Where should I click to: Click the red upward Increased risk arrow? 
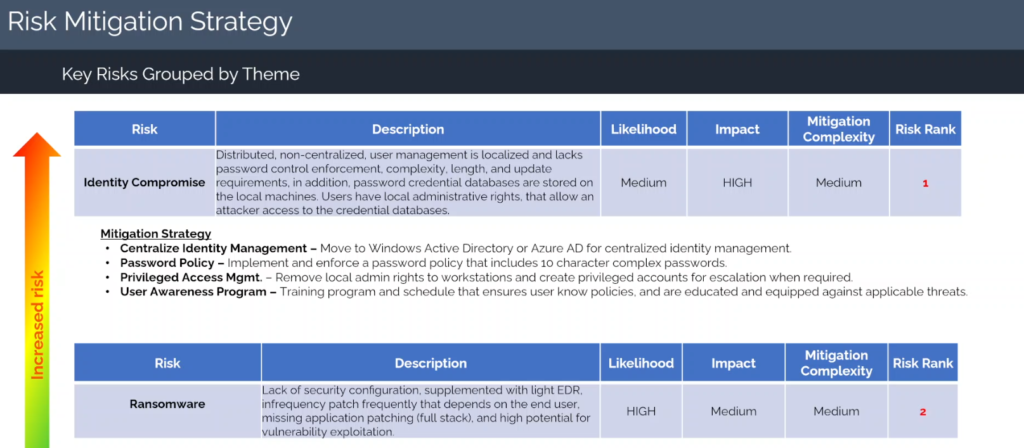click(36, 150)
